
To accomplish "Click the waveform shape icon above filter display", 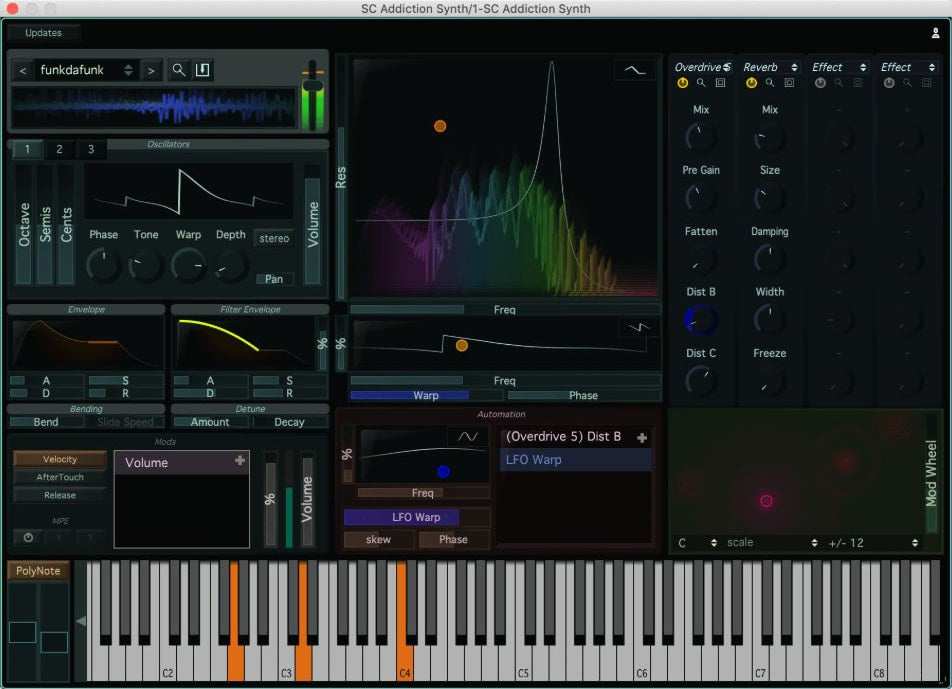I will click(634, 70).
